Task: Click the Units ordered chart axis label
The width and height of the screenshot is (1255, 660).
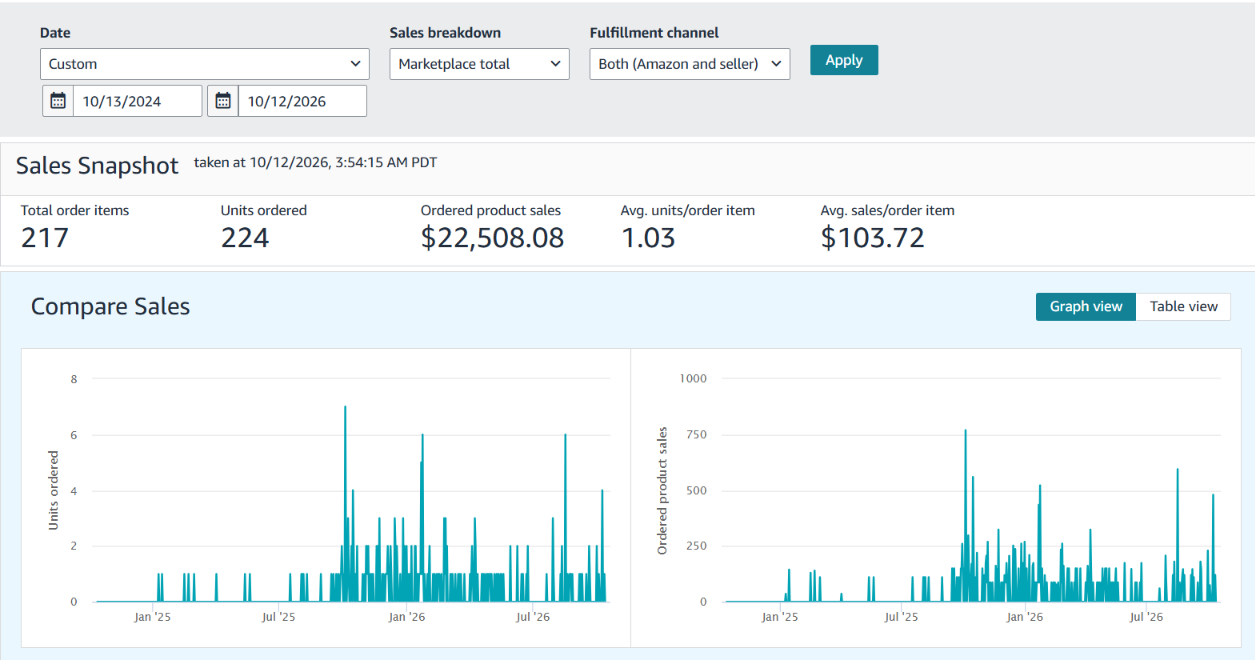Action: point(54,490)
